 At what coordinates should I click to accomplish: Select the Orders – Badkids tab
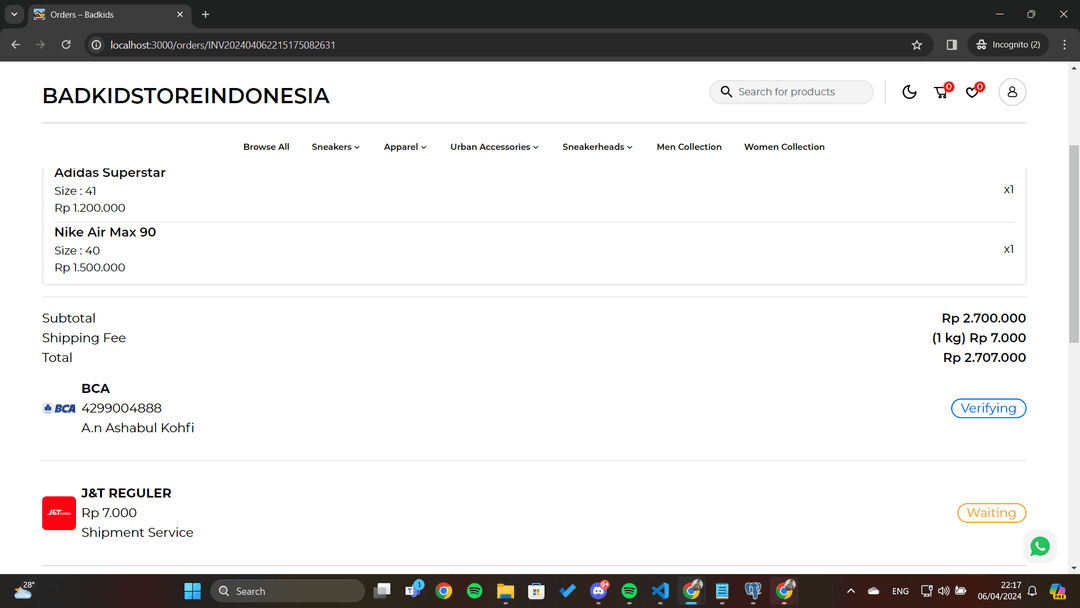(110, 14)
